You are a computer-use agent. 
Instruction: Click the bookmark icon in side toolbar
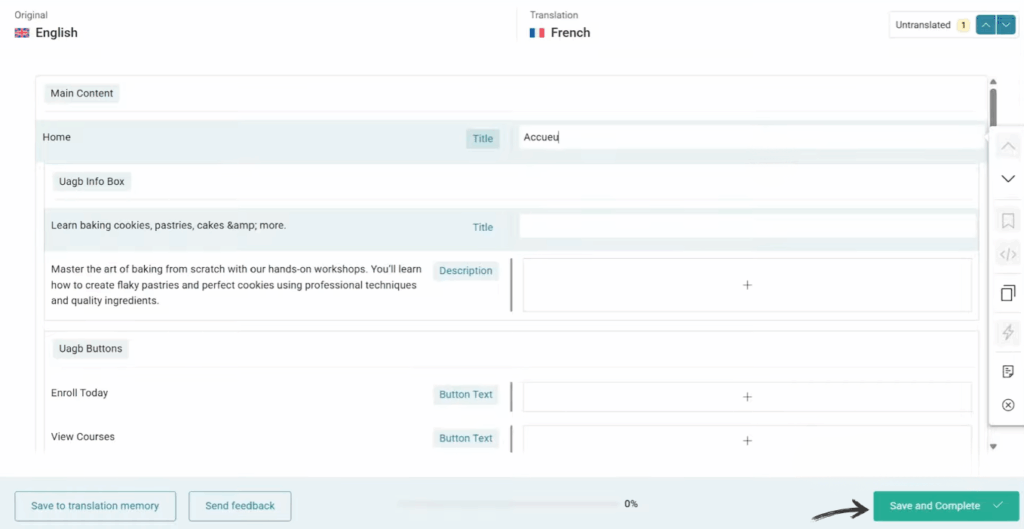(1007, 220)
